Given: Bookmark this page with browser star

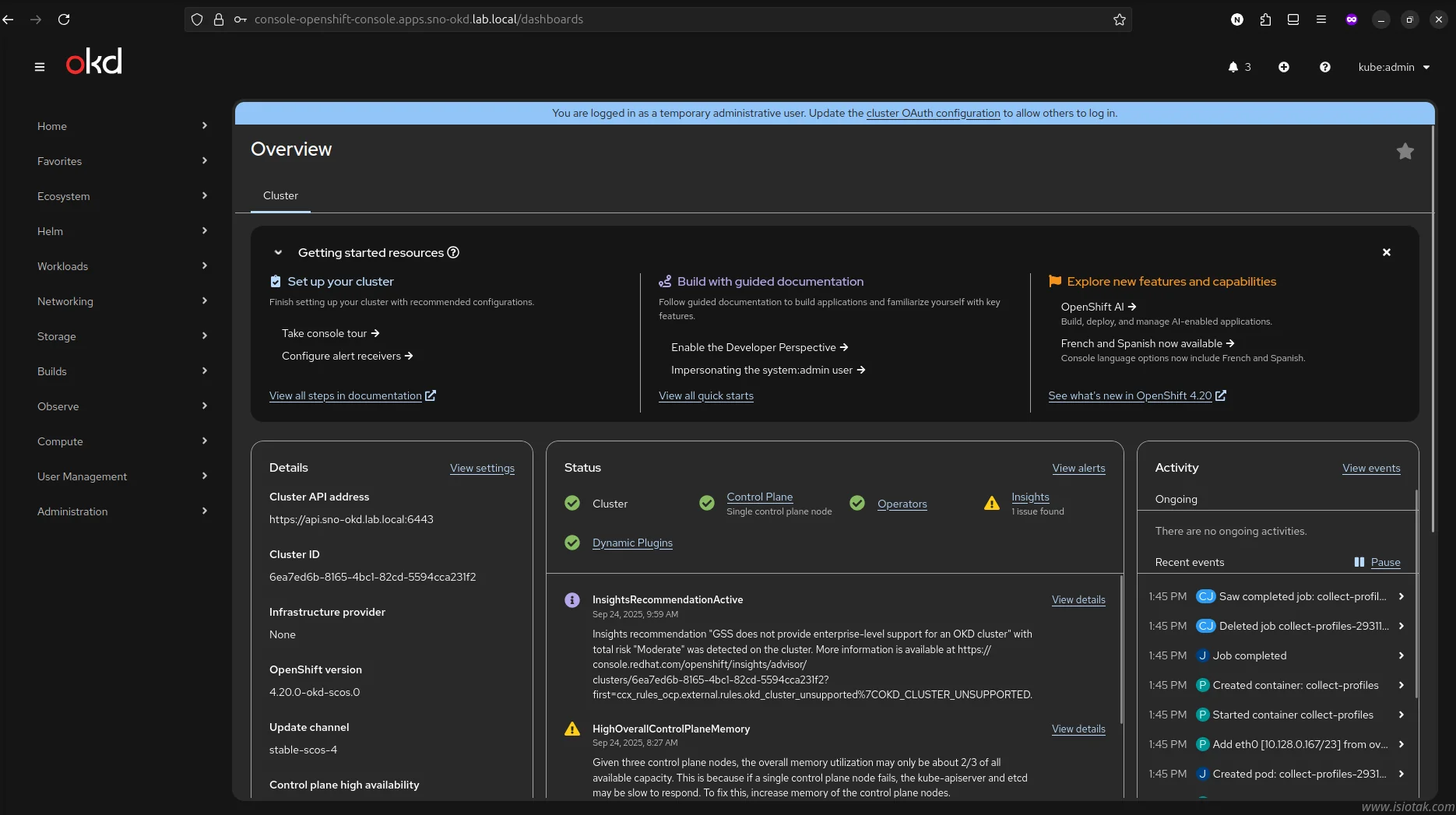Looking at the screenshot, I should click(x=1120, y=19).
